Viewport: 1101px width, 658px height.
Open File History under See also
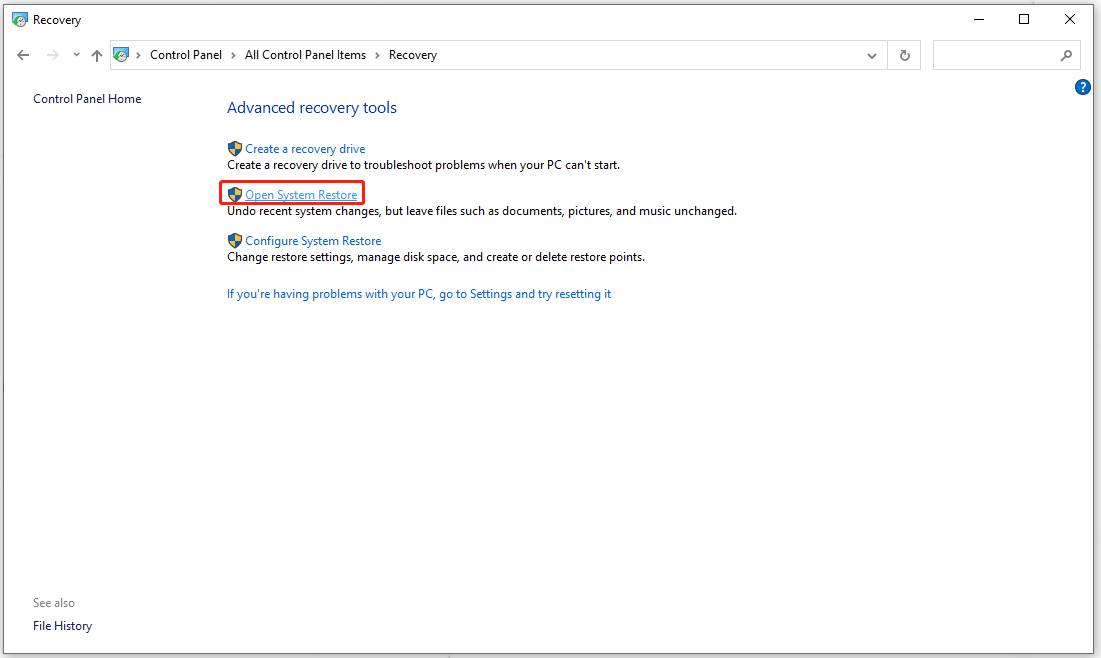pyautogui.click(x=62, y=626)
